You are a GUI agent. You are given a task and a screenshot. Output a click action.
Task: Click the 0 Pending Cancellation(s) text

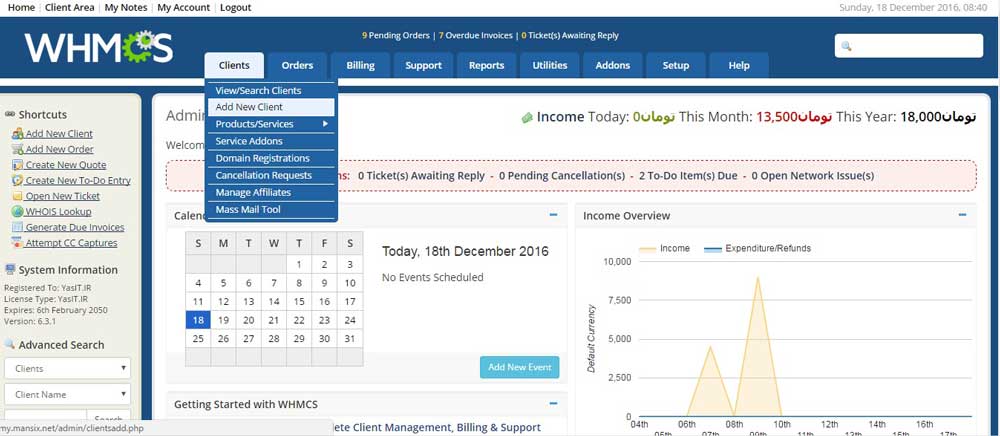click(x=562, y=175)
